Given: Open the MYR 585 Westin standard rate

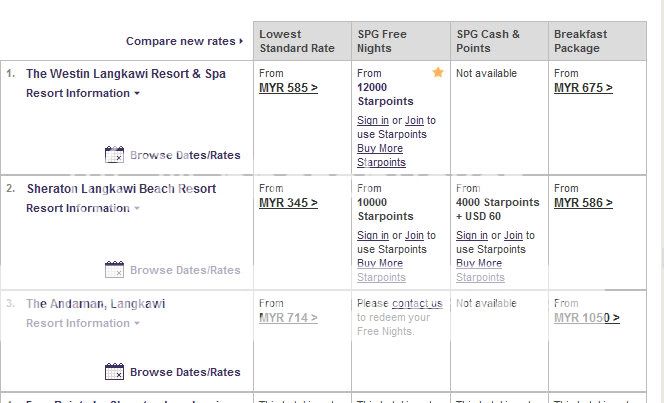Looking at the screenshot, I should [x=288, y=88].
